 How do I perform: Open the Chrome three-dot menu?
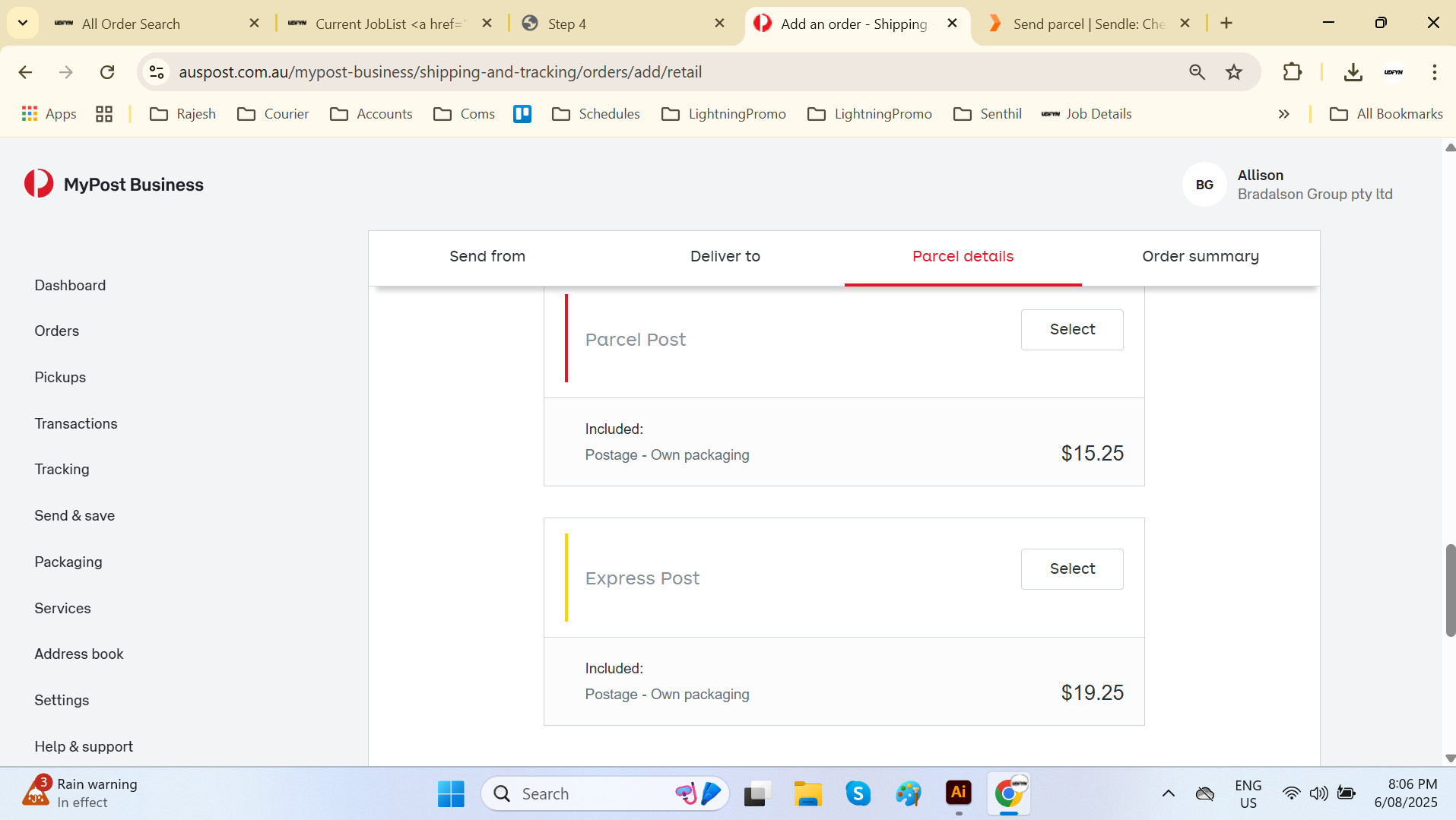coord(1434,72)
